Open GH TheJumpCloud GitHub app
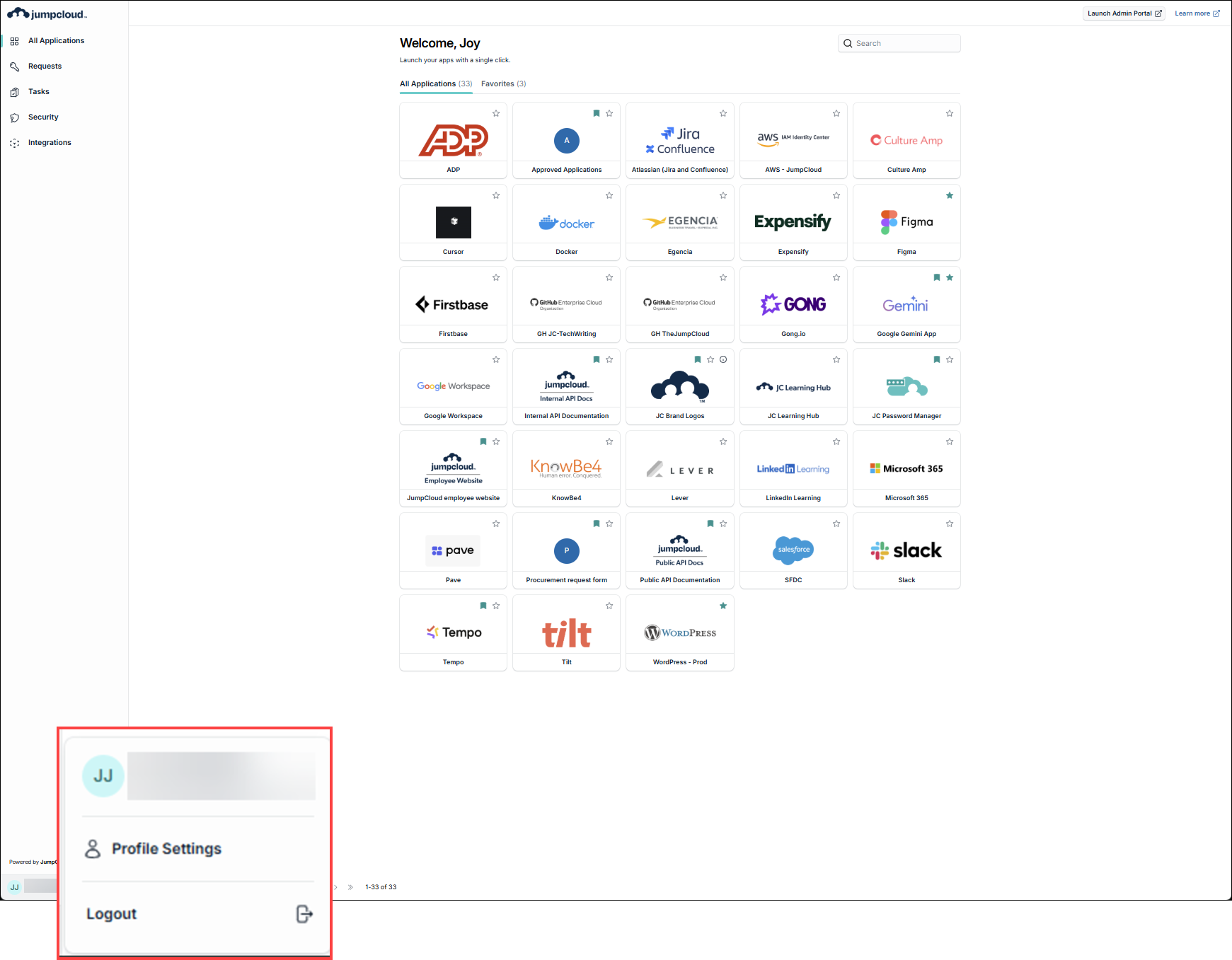 (x=680, y=305)
